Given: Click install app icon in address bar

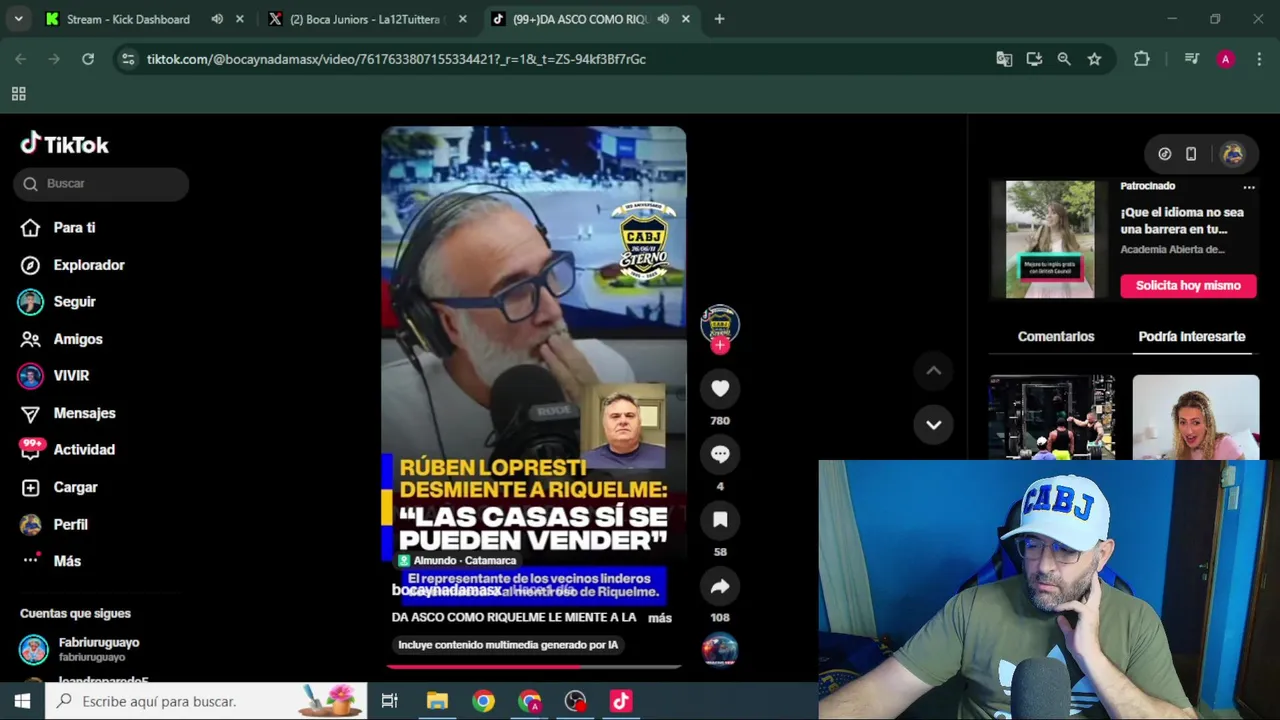Looking at the screenshot, I should pos(1034,59).
